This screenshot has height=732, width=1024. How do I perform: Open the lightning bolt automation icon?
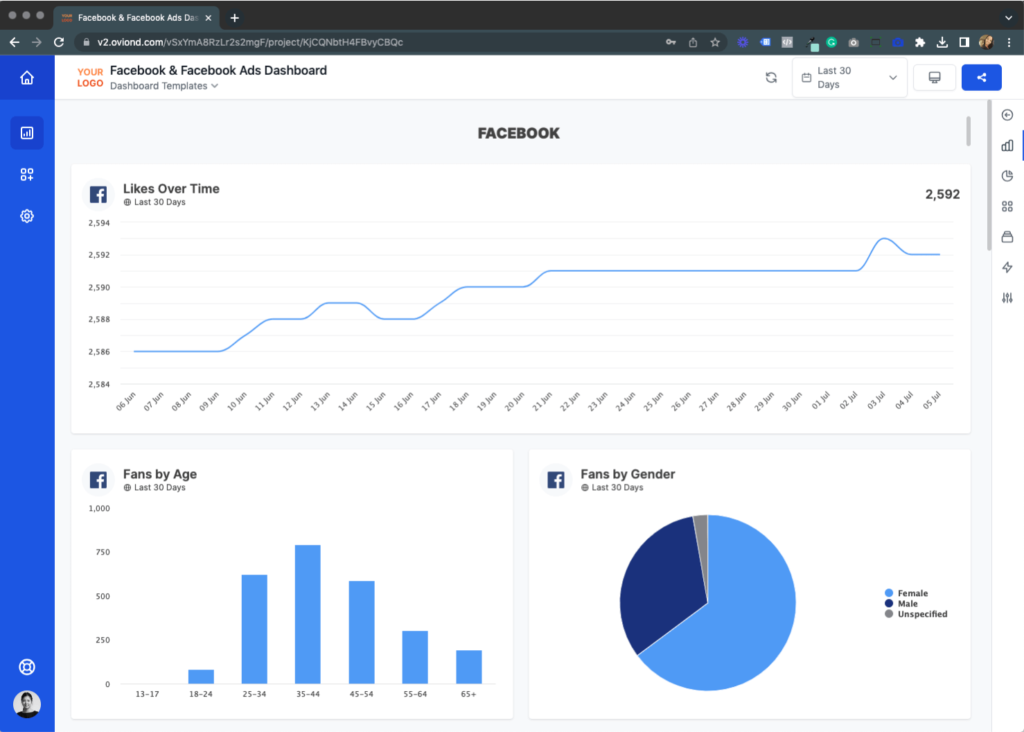pos(1008,267)
